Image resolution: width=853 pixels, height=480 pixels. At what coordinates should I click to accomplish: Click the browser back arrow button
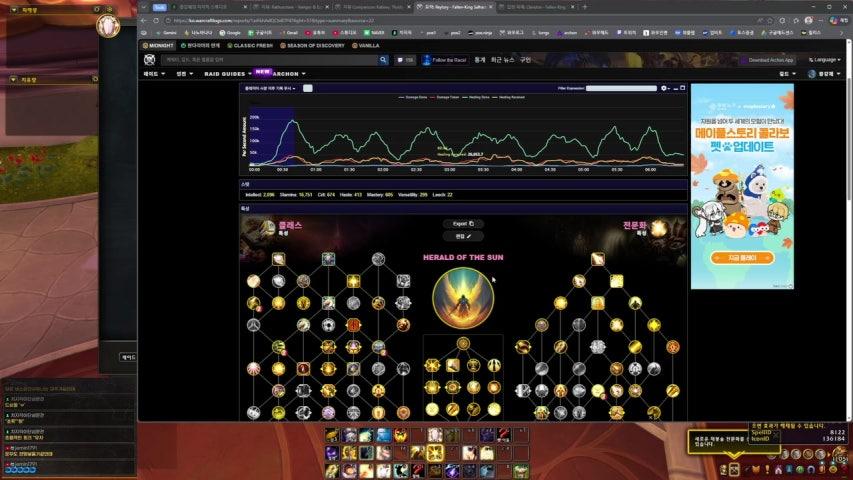[144, 20]
